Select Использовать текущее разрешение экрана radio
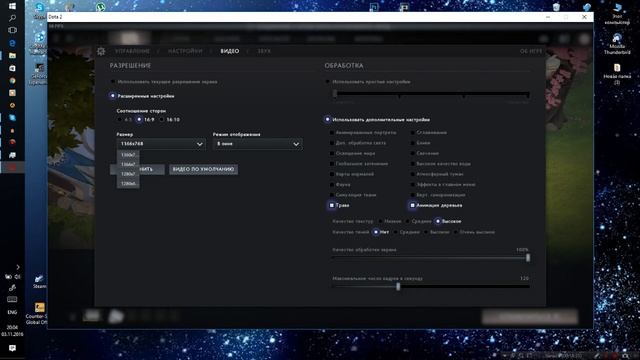The height and width of the screenshot is (360, 640). point(113,82)
